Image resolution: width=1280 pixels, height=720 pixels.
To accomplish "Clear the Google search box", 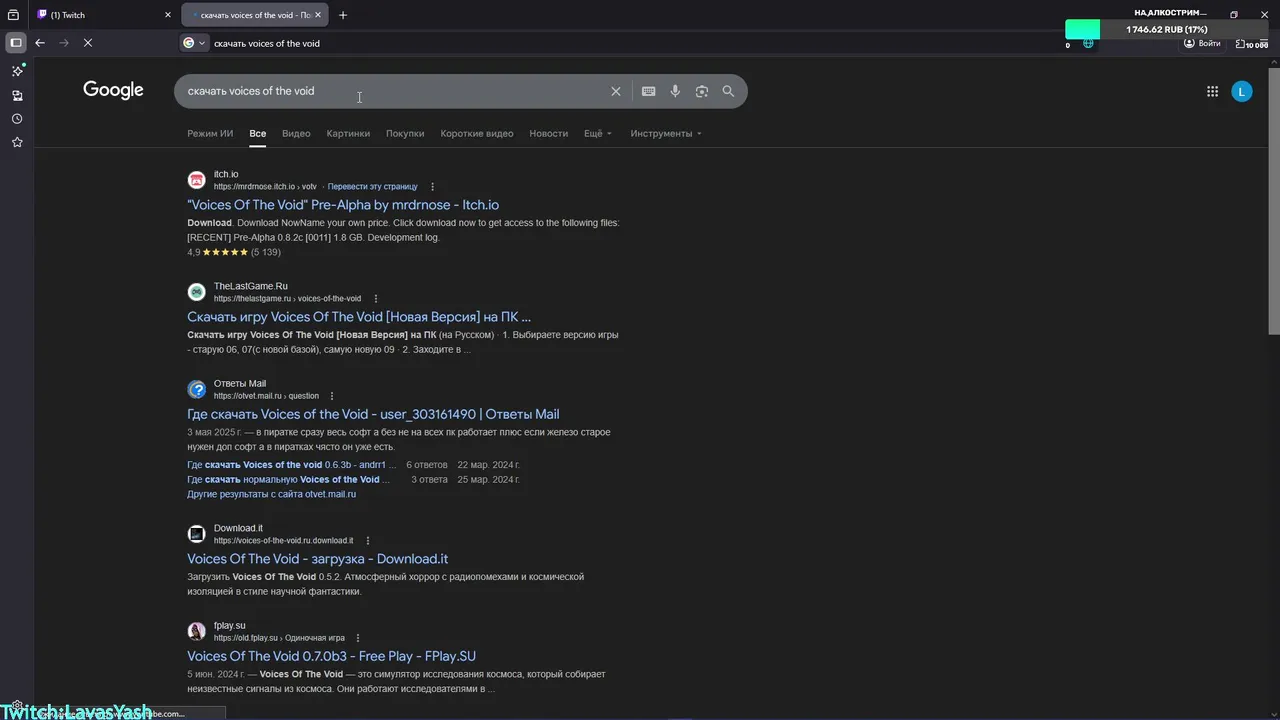I will [616, 91].
